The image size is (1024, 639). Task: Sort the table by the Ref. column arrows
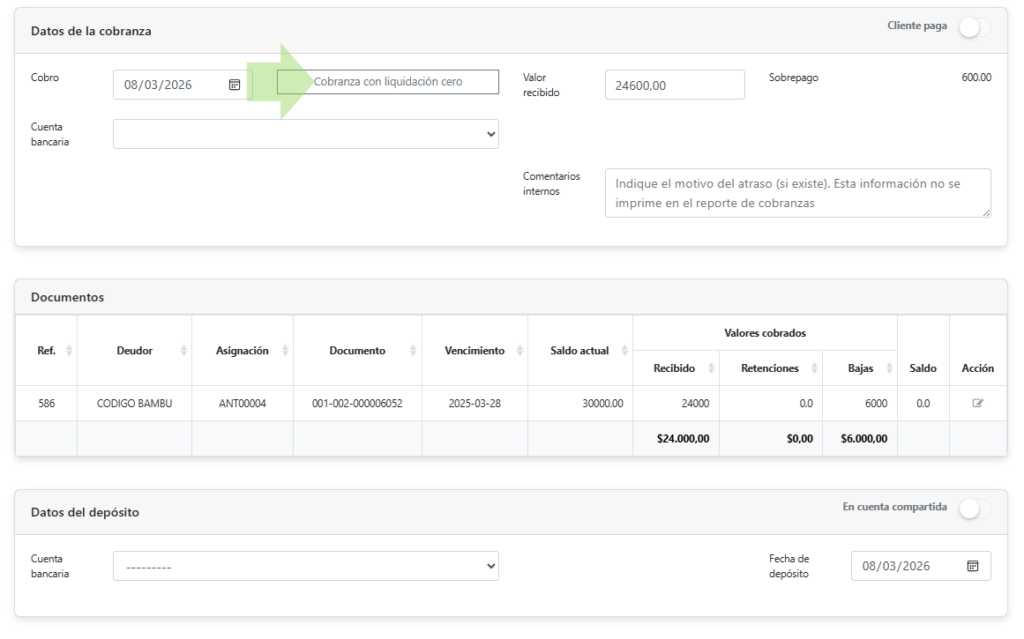(69, 351)
